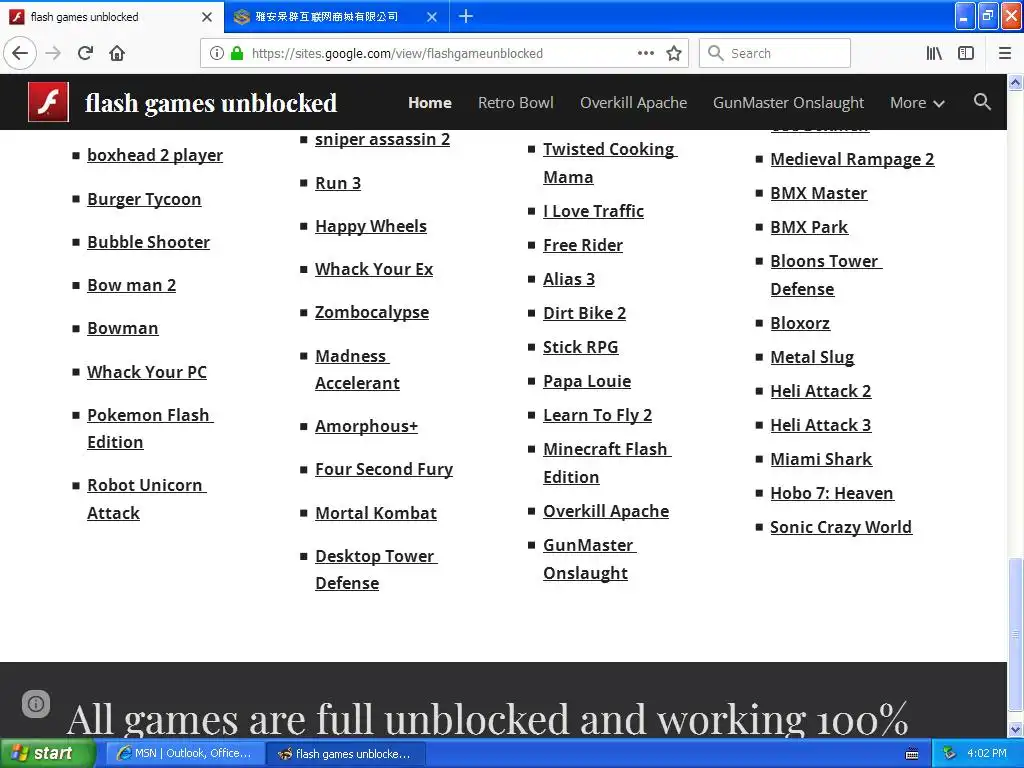
Task: Click the browser Search box
Action: click(775, 53)
